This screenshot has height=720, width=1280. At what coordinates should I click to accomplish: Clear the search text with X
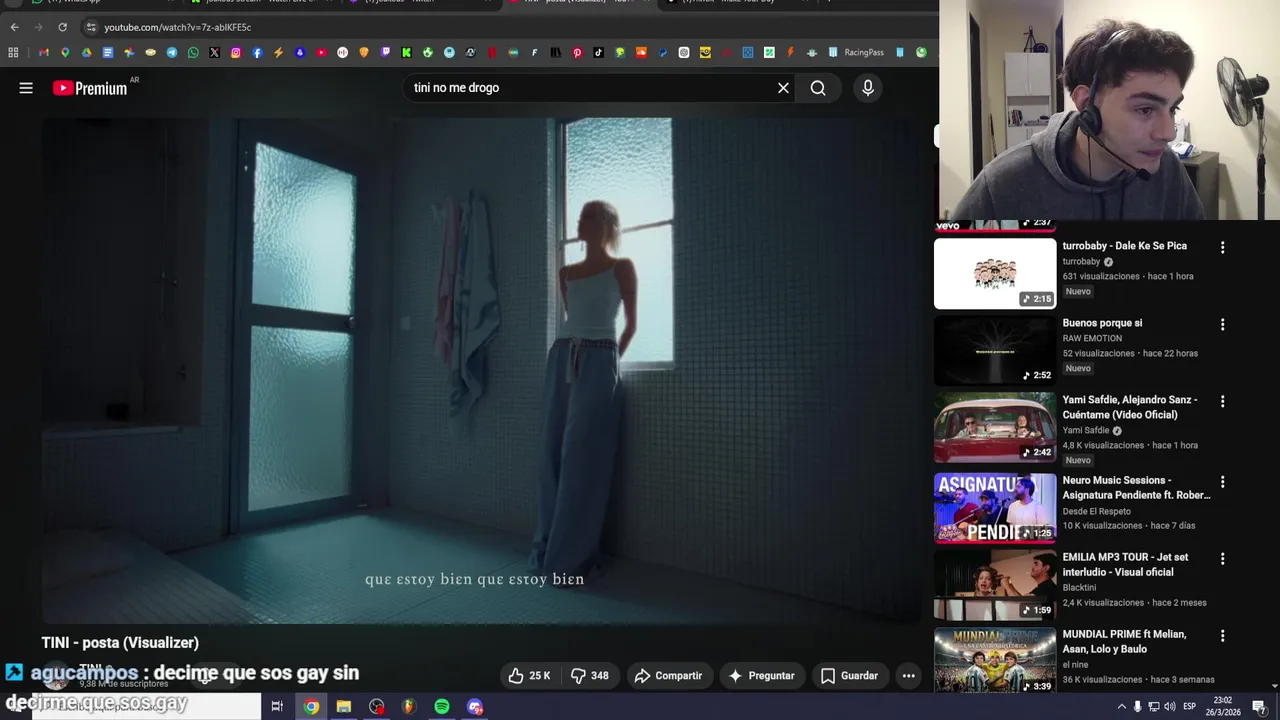783,88
